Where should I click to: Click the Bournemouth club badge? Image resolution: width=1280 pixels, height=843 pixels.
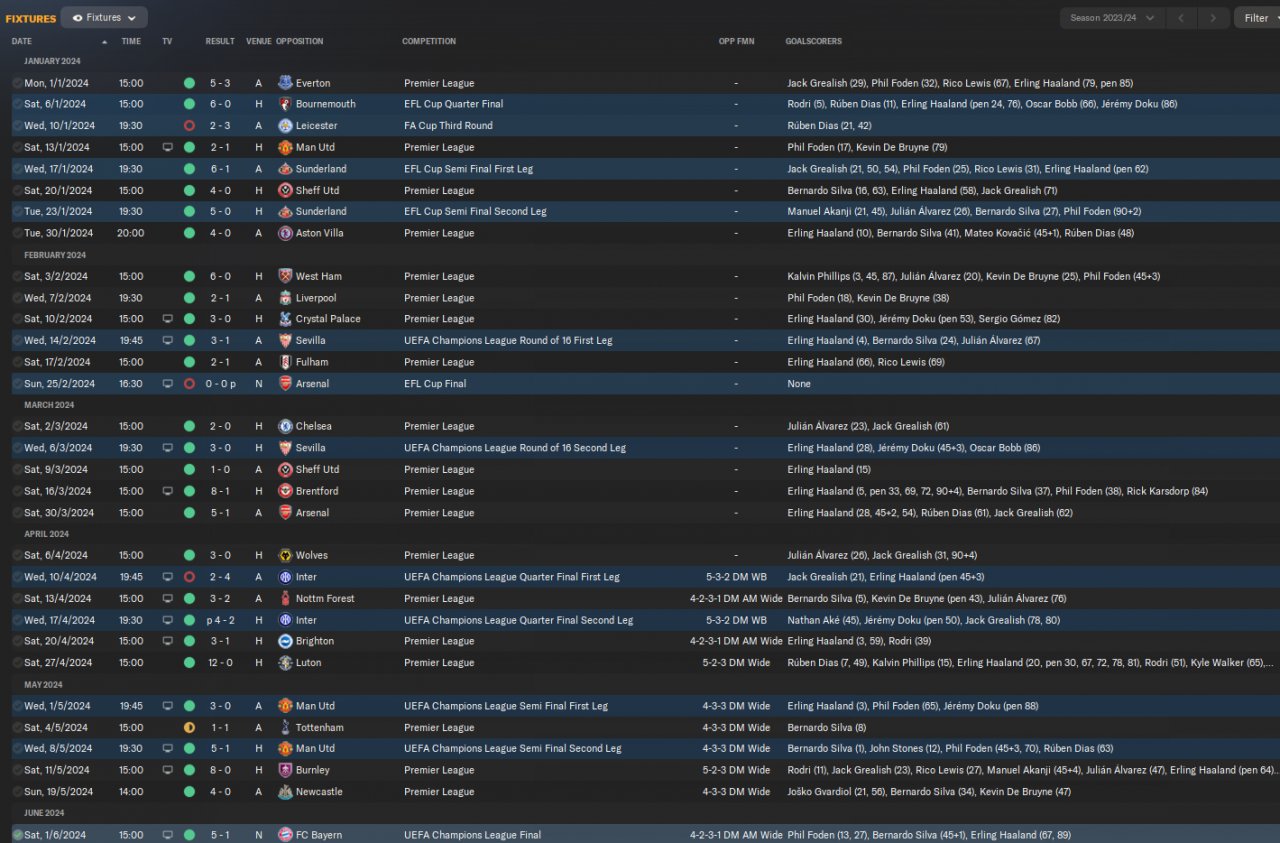click(285, 104)
